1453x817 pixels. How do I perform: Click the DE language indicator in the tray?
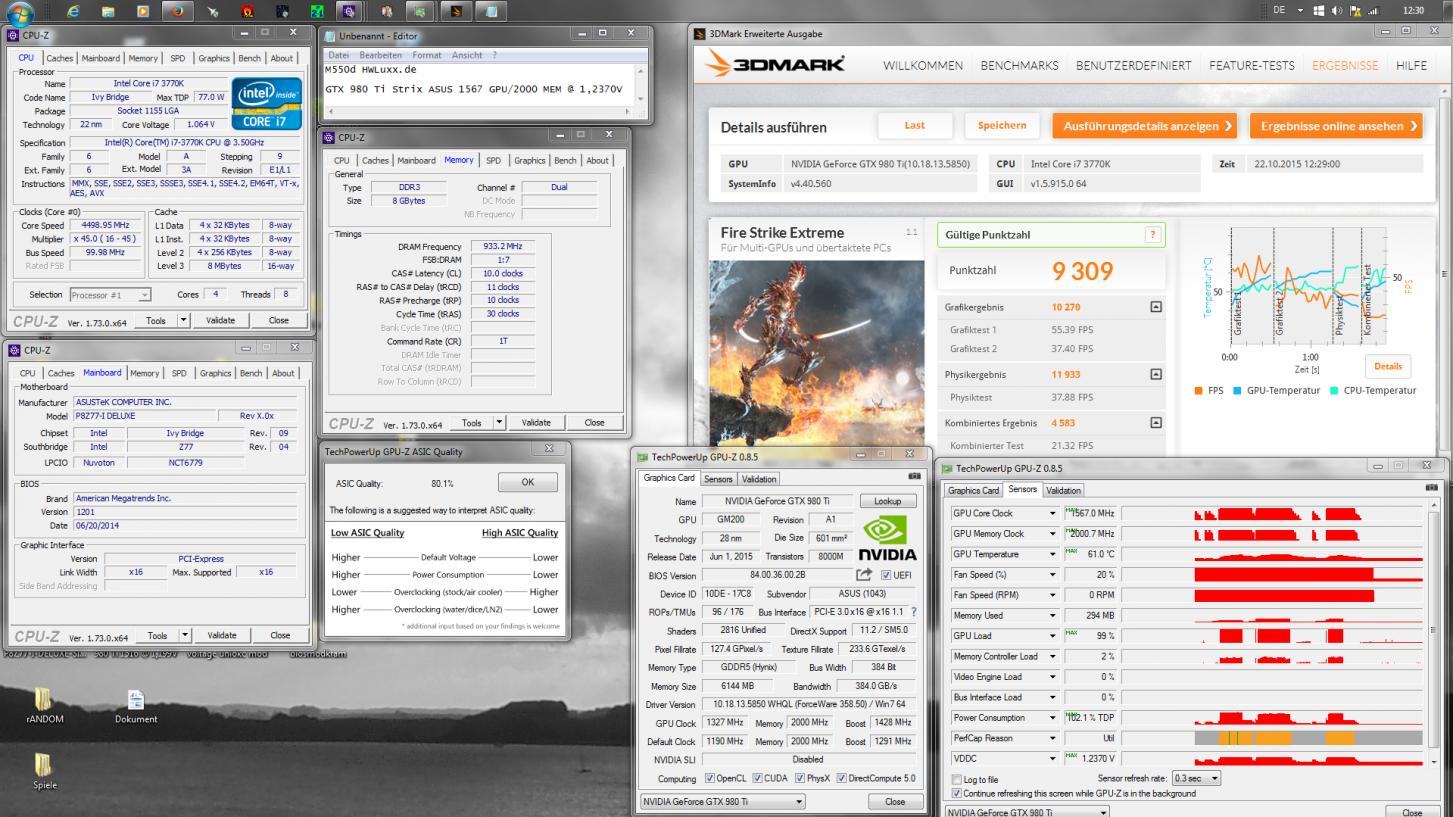[x=1280, y=10]
